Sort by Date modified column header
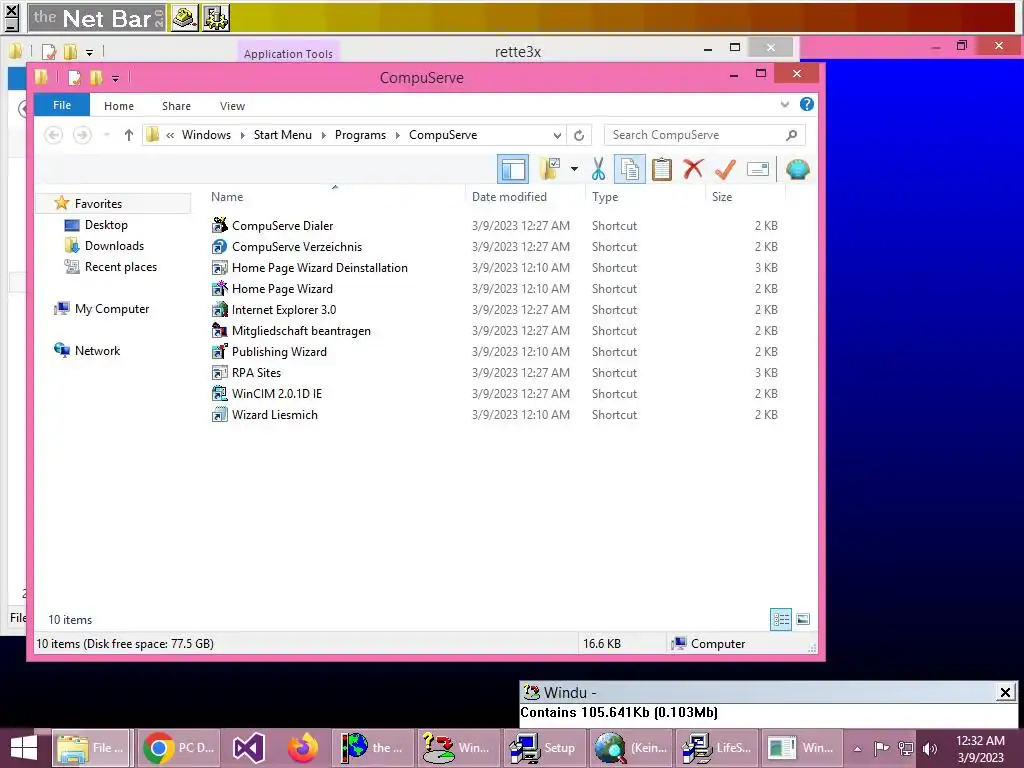 509,197
